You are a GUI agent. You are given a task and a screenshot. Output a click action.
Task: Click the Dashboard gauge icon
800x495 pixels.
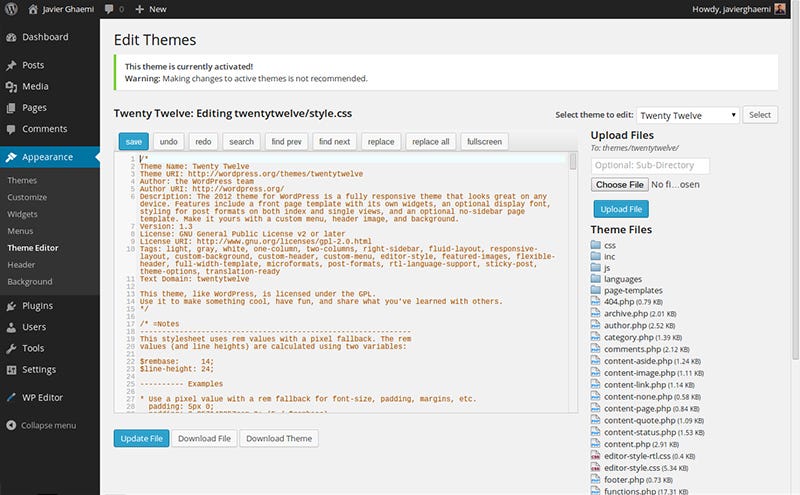coord(11,37)
